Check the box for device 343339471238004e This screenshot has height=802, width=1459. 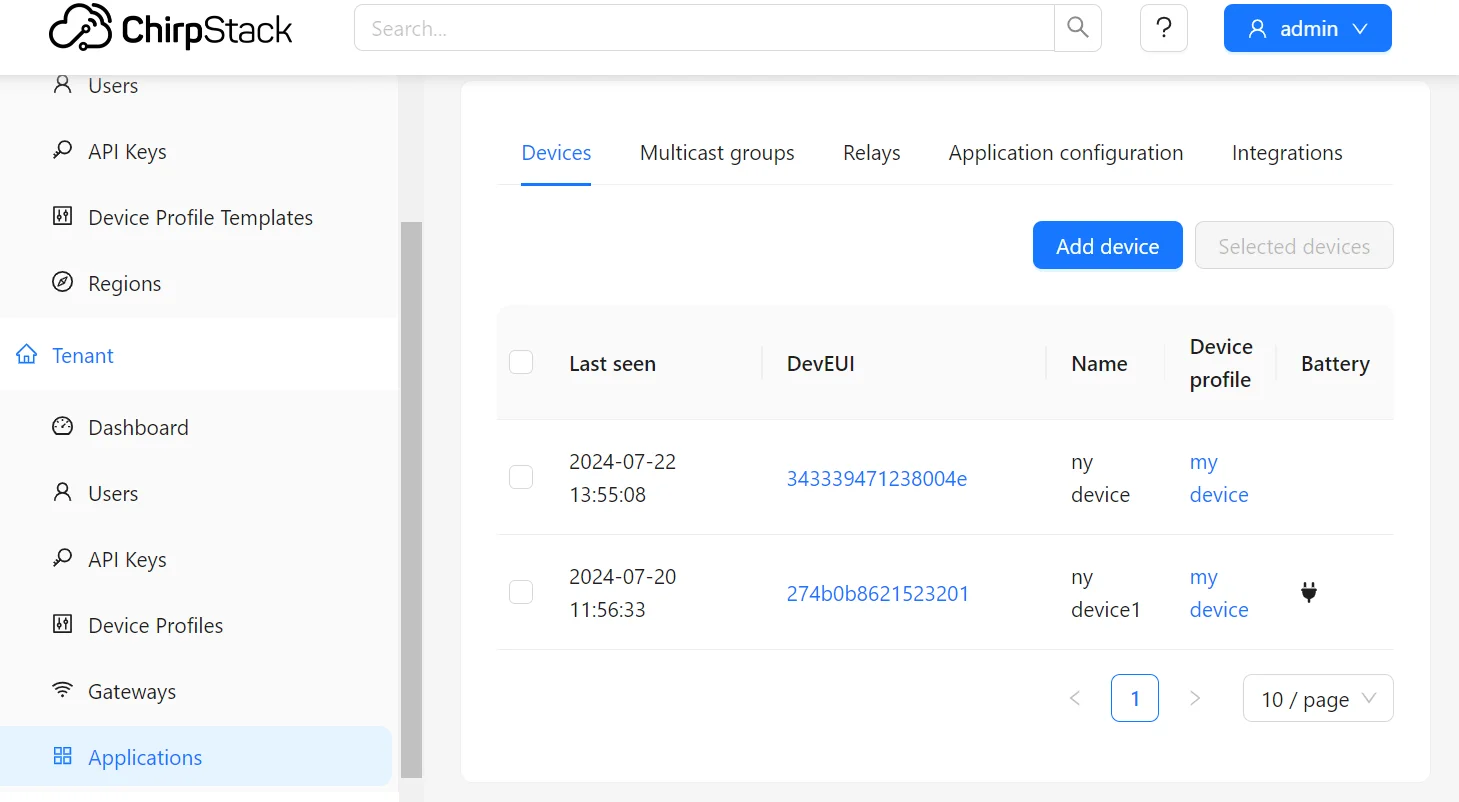pyautogui.click(x=521, y=477)
